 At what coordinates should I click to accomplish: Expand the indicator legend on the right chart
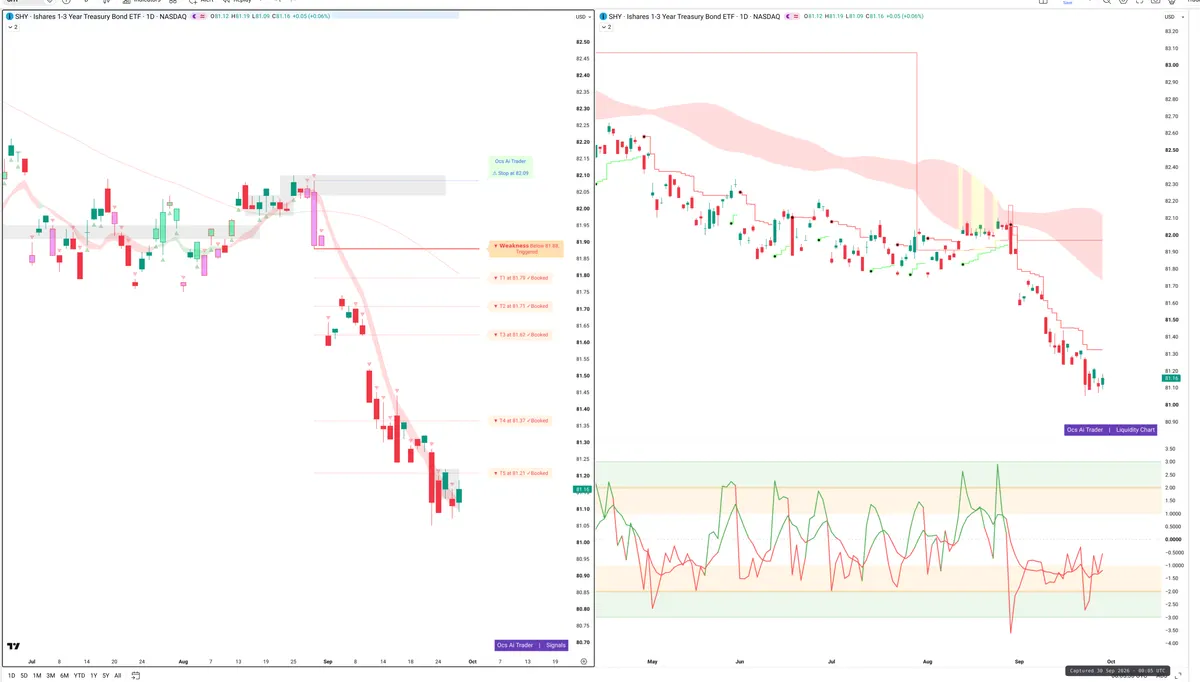(x=606, y=27)
